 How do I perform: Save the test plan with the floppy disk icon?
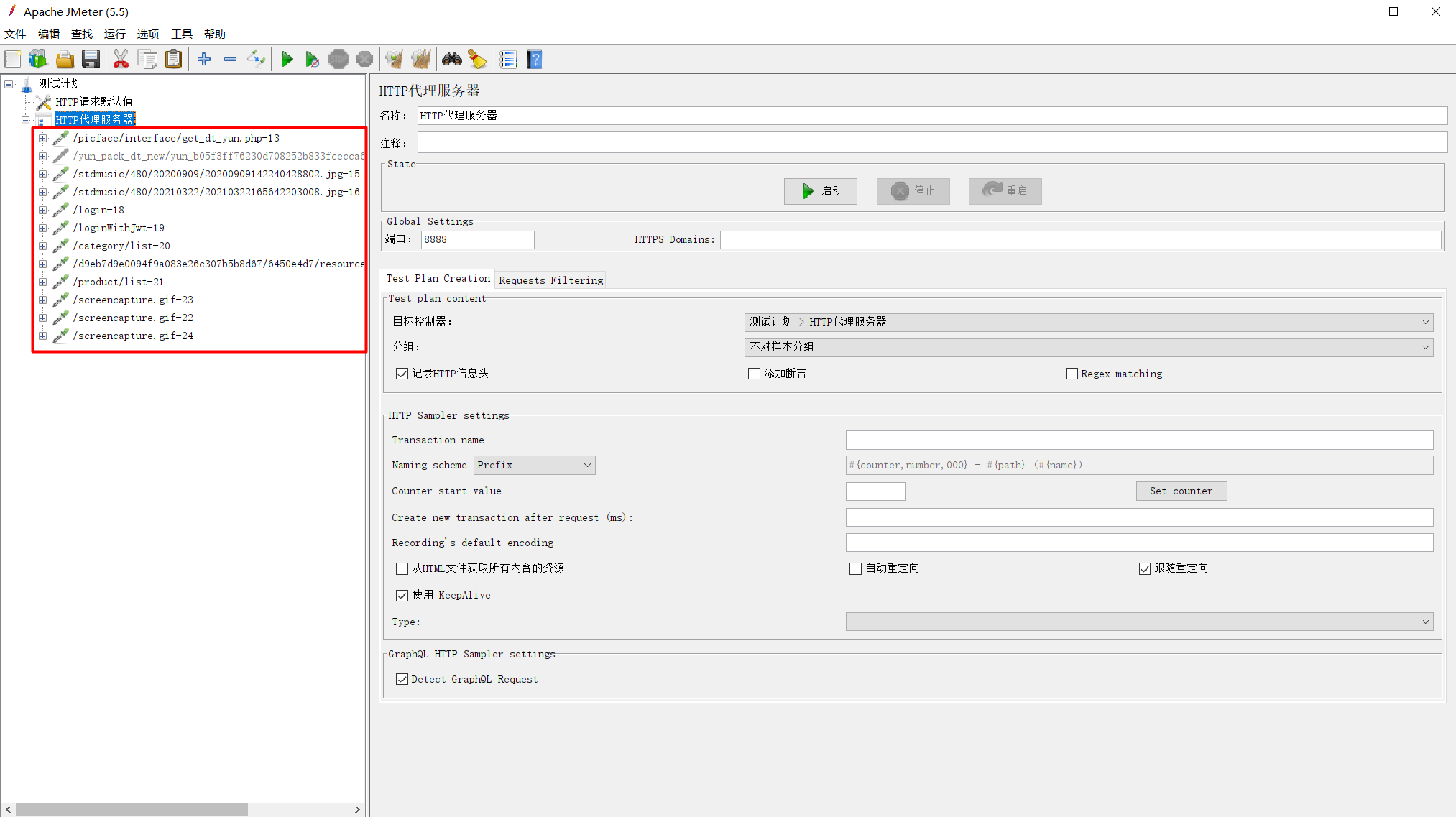coord(91,60)
